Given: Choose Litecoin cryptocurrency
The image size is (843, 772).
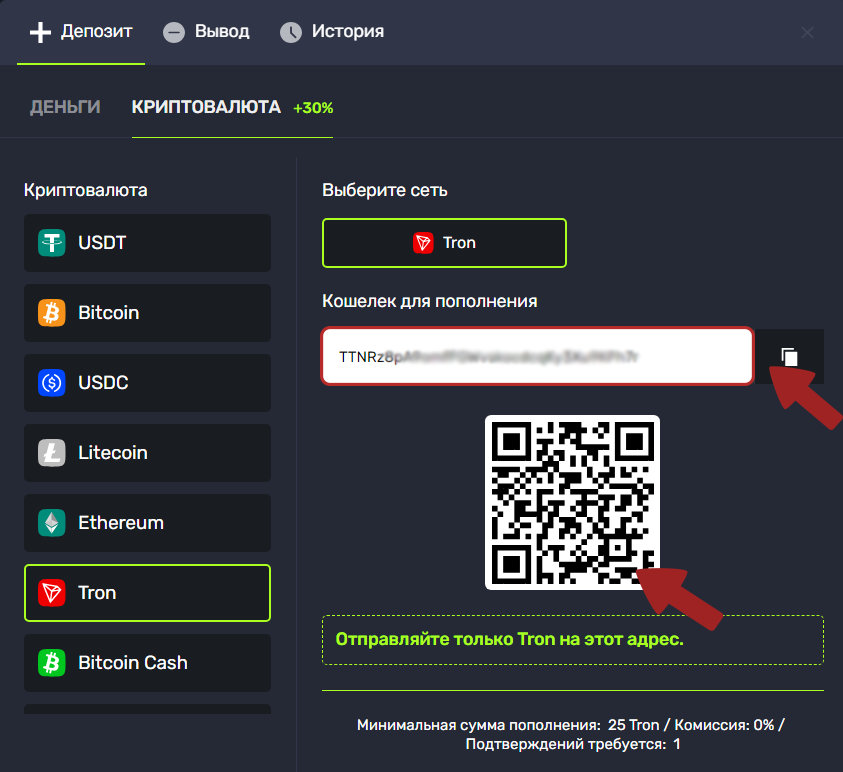Looking at the screenshot, I should pyautogui.click(x=147, y=453).
